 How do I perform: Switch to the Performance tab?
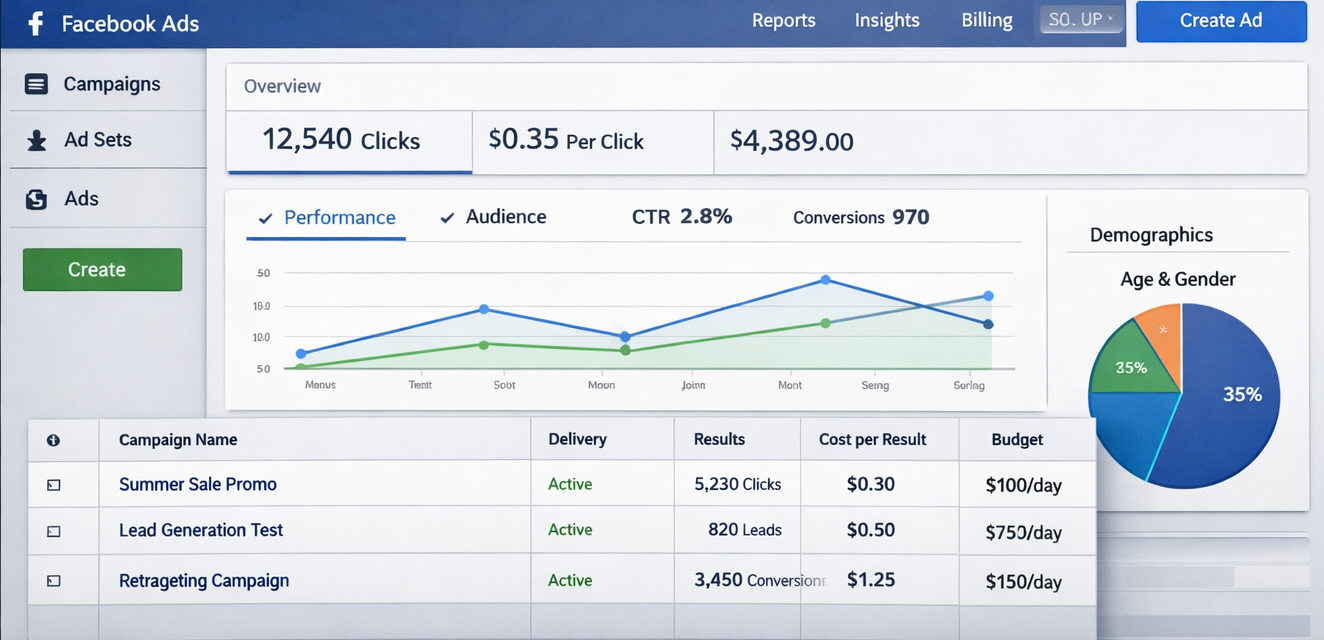pos(326,218)
